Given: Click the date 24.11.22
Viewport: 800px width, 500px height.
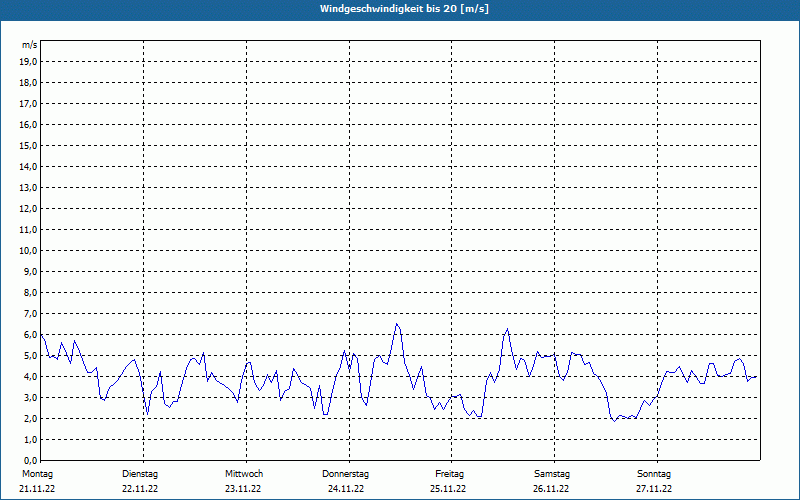Looking at the screenshot, I should tap(346, 489).
